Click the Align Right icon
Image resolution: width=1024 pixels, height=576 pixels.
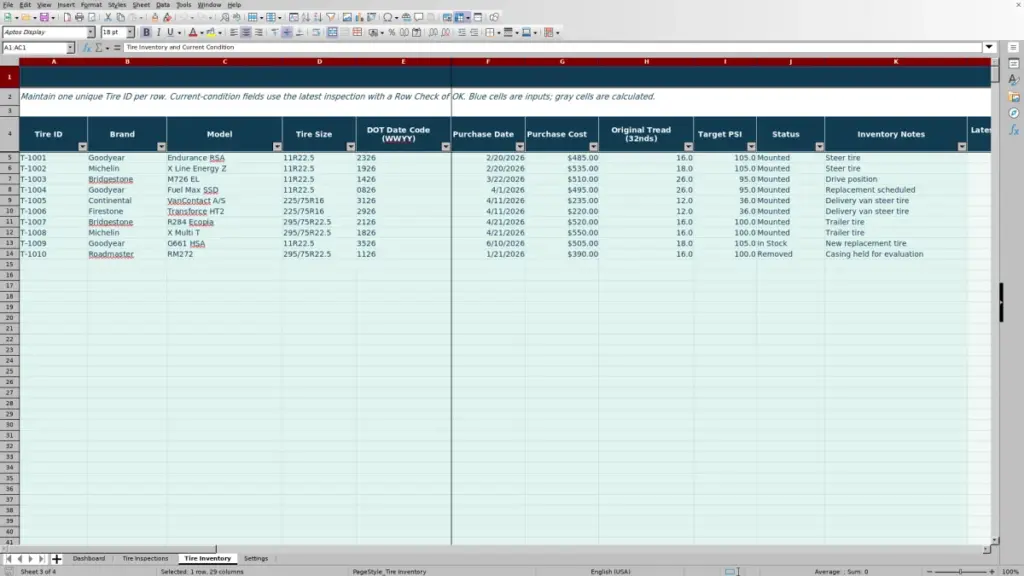(x=259, y=33)
